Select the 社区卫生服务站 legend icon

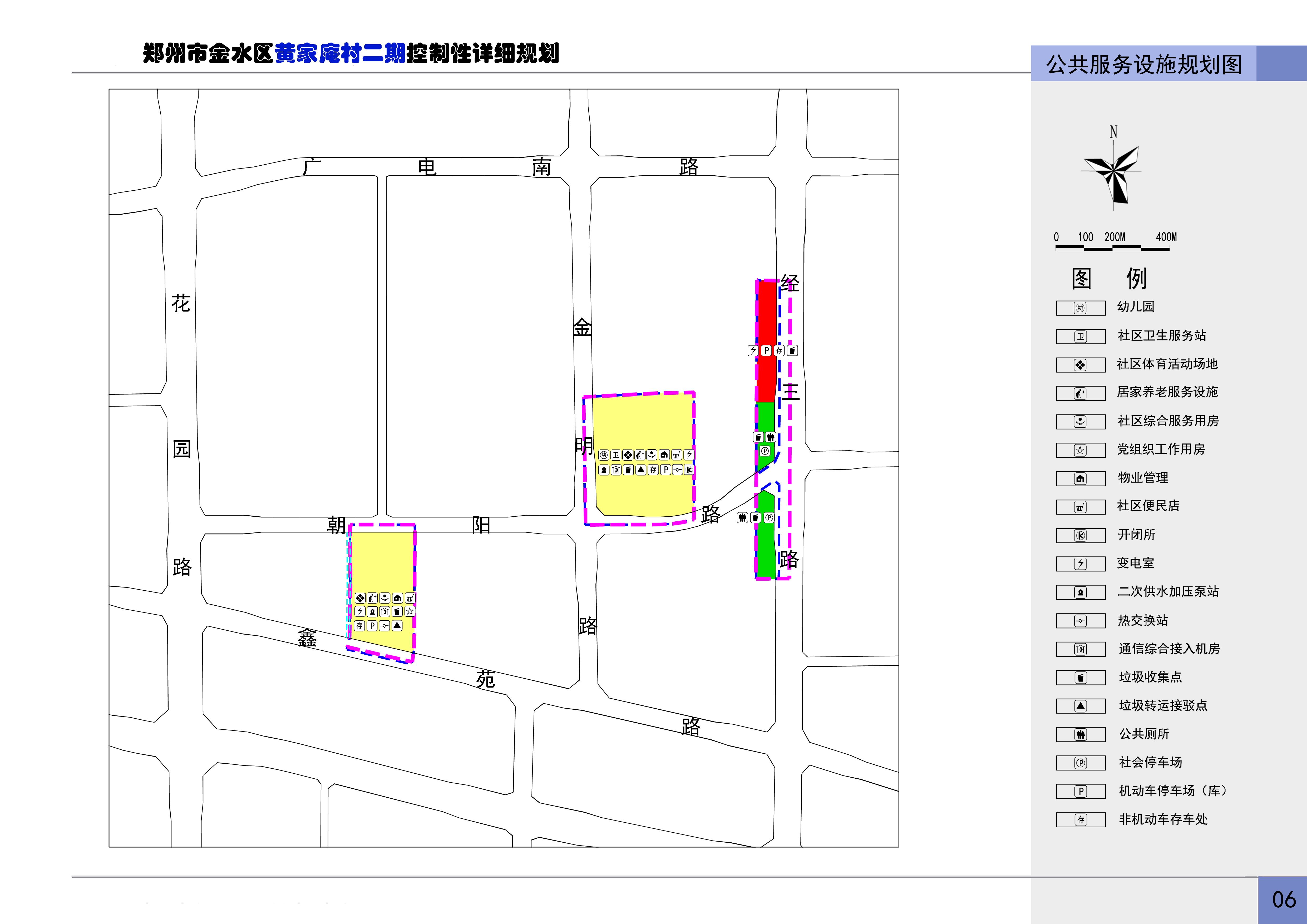tap(1080, 337)
